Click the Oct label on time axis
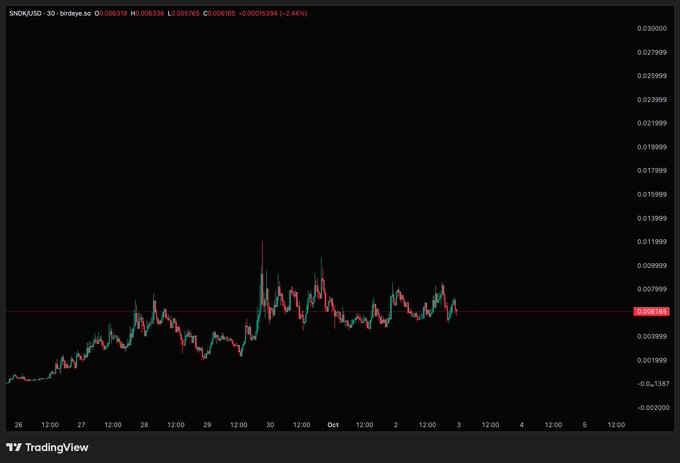 click(x=333, y=425)
